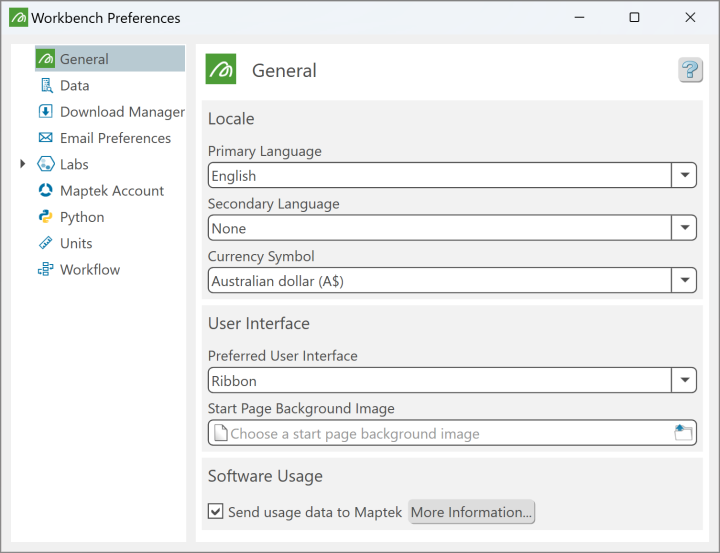Image resolution: width=720 pixels, height=553 pixels.
Task: Open the Currency Symbol dropdown
Action: point(684,281)
